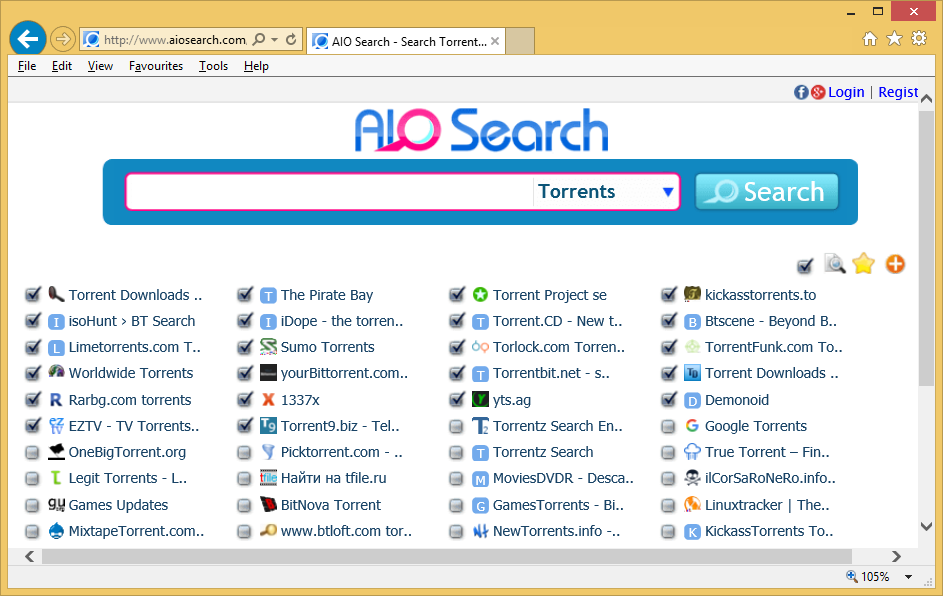Click the horizontal scrollbar thumb
943x596 pixels.
(x=446, y=556)
